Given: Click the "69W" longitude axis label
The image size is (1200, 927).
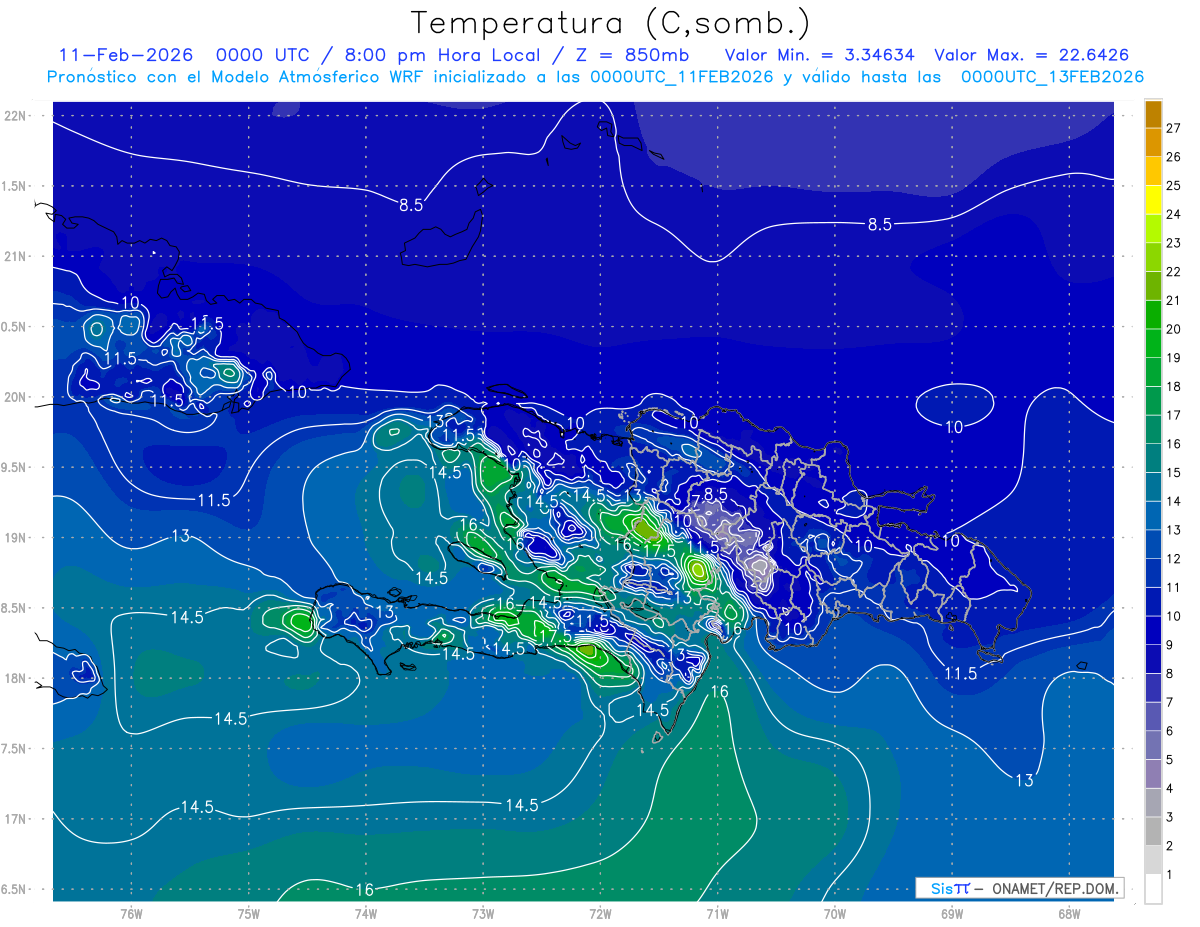Looking at the screenshot, I should click(952, 914).
